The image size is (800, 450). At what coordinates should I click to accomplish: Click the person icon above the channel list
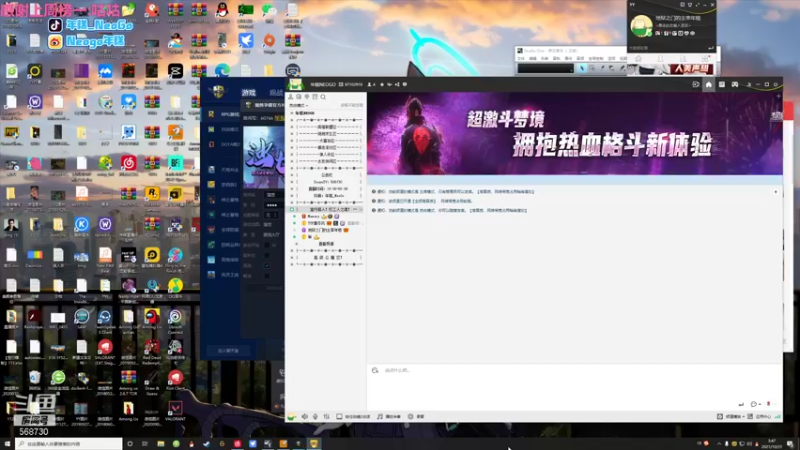point(291,97)
